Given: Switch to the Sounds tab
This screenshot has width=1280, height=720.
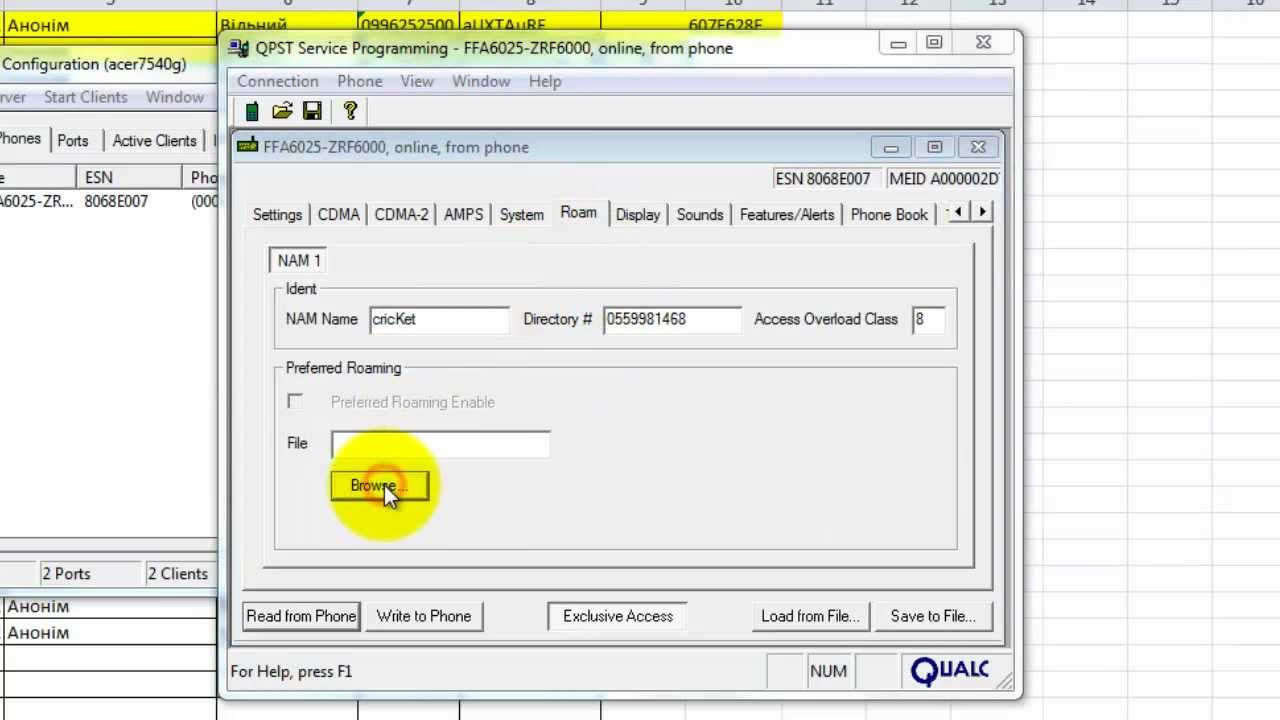Looking at the screenshot, I should tap(700, 215).
